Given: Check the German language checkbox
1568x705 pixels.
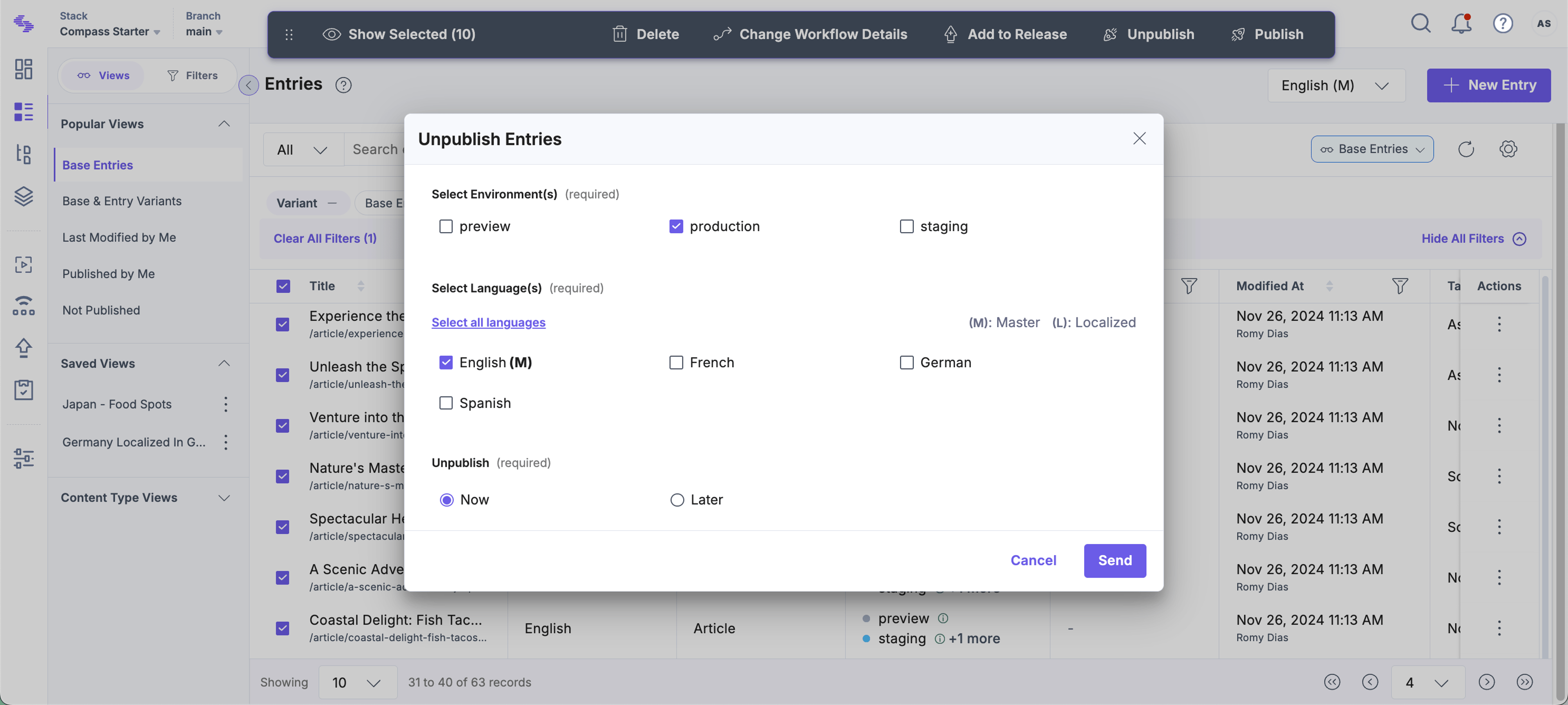Looking at the screenshot, I should pyautogui.click(x=906, y=362).
